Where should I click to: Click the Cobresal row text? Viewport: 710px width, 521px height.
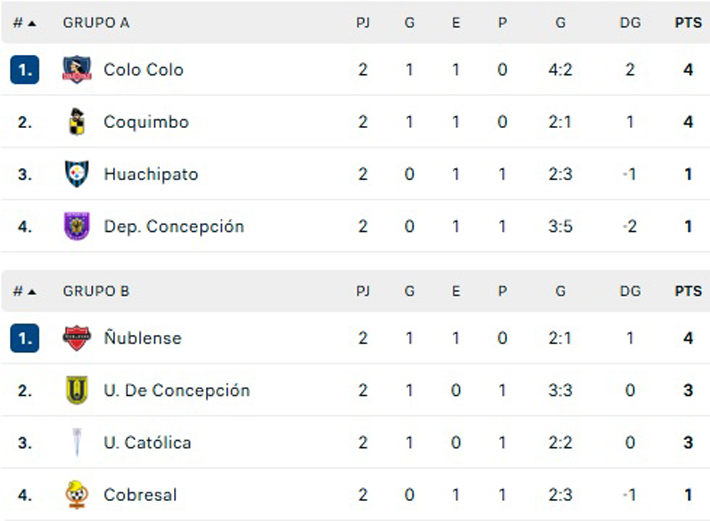coord(140,494)
